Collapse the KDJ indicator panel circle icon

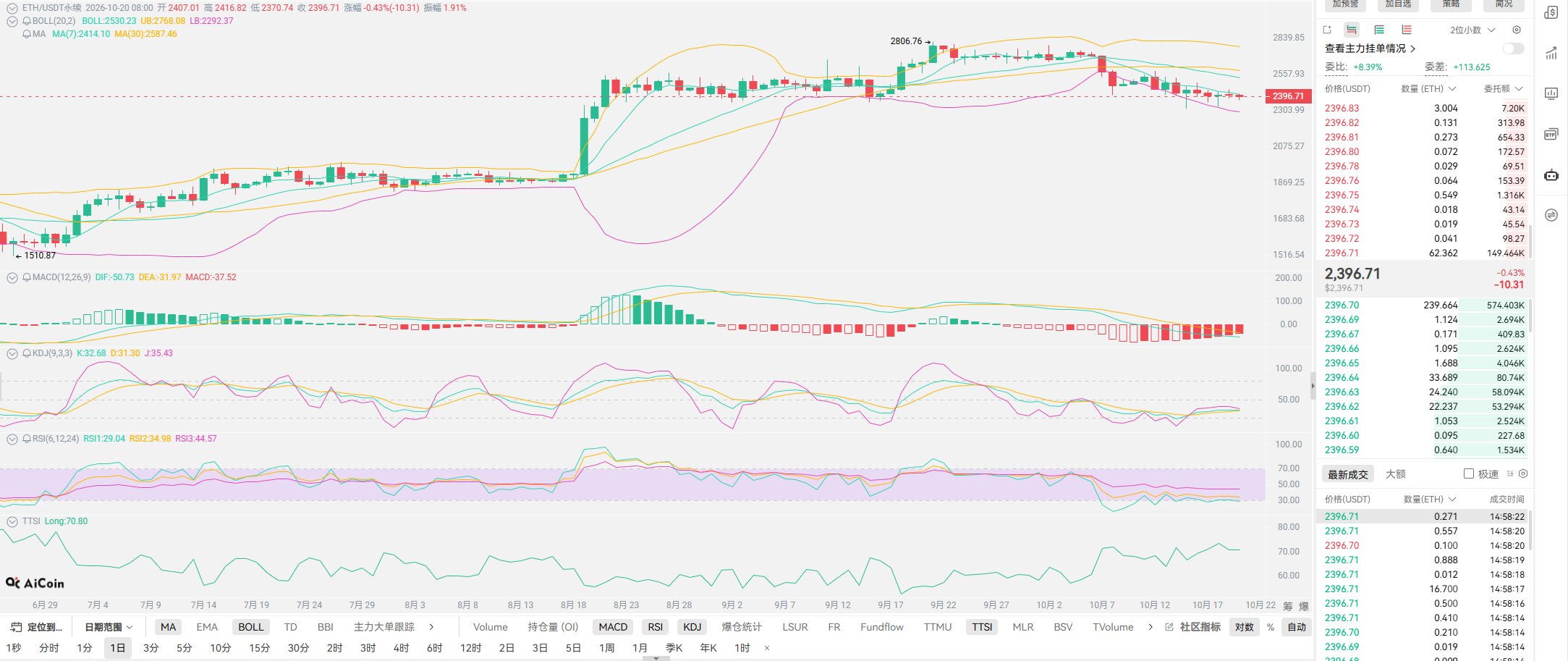click(x=12, y=353)
